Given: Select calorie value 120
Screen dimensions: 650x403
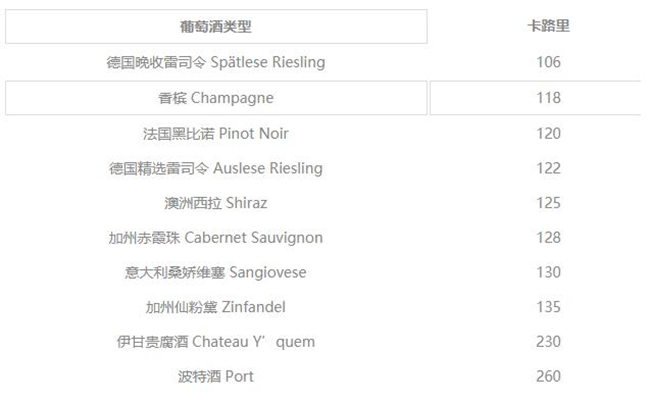Looking at the screenshot, I should coord(548,133).
